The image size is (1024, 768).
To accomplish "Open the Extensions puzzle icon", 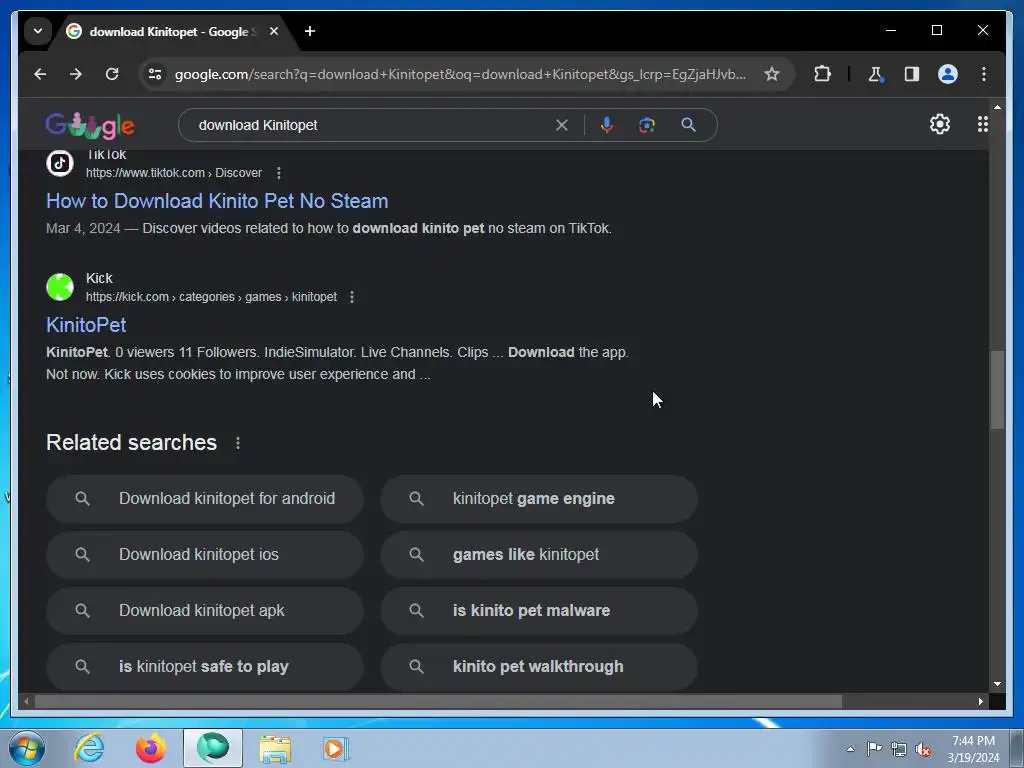I will (822, 74).
